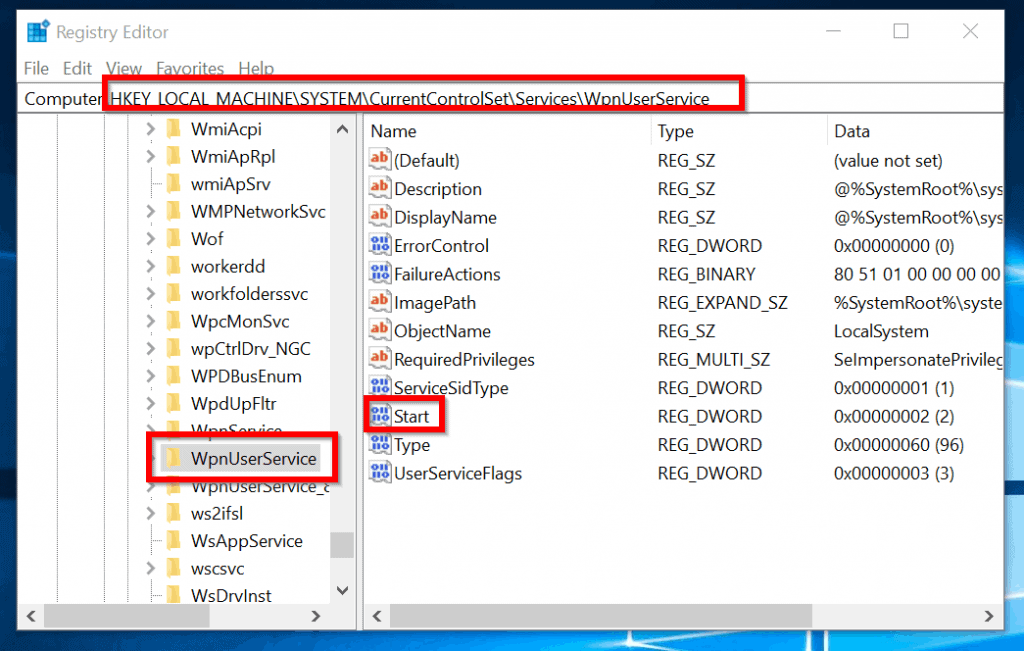The height and width of the screenshot is (651, 1024).
Task: Click the workfolderssvc folder icon
Action: point(174,293)
